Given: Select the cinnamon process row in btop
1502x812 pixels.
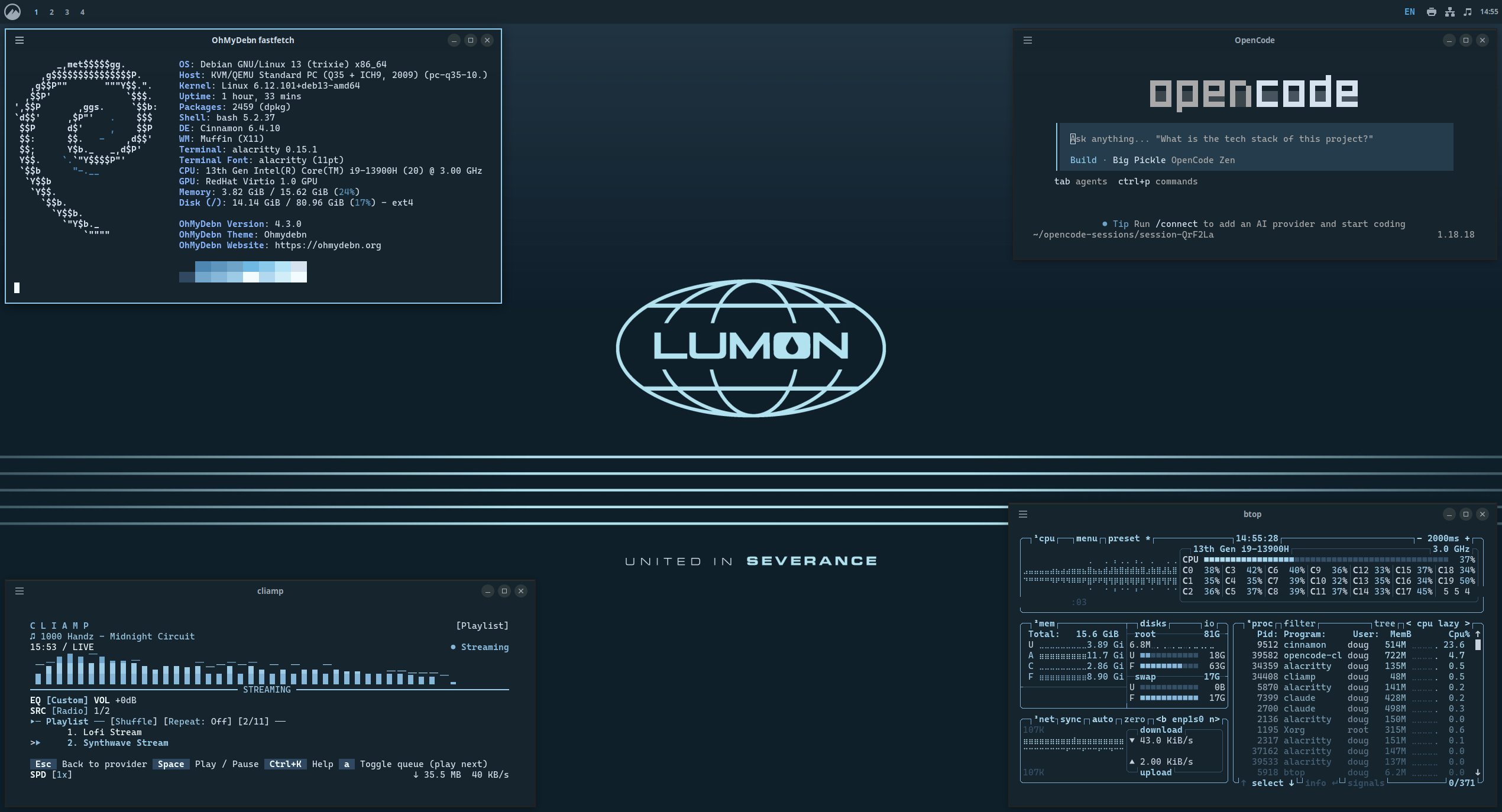Looking at the screenshot, I should tap(1361, 645).
